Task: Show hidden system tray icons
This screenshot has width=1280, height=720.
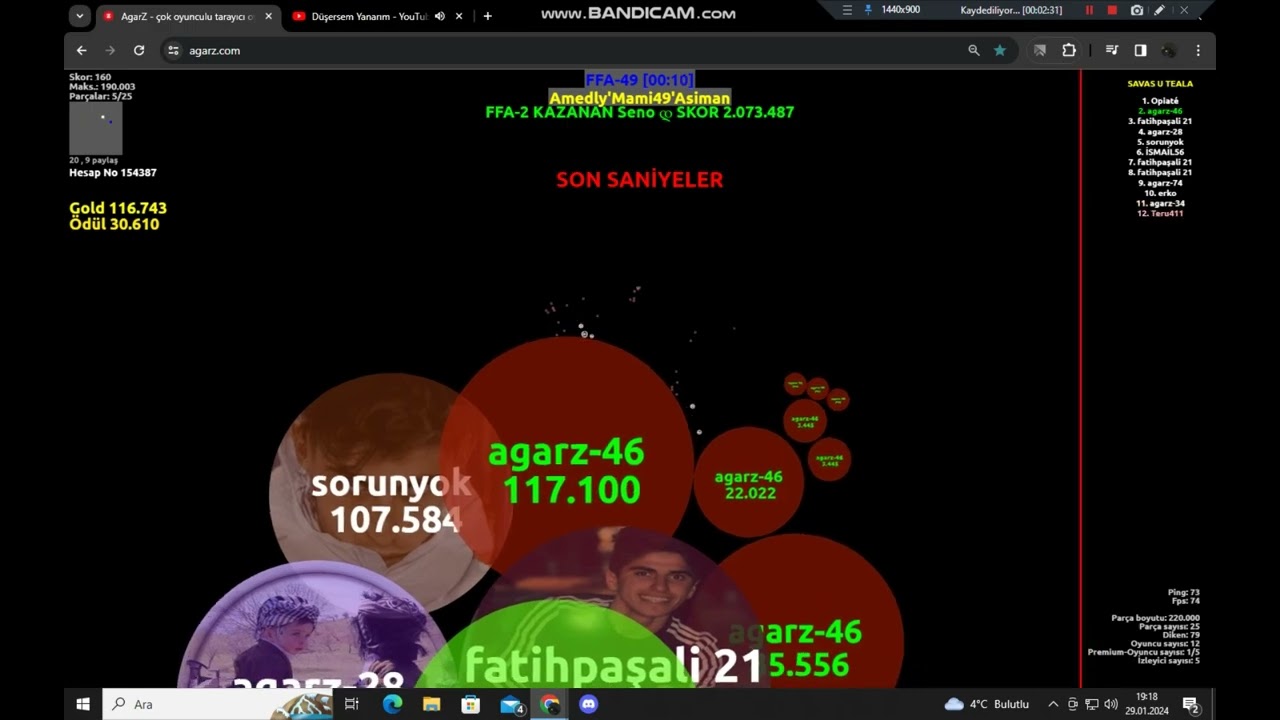Action: click(x=1053, y=704)
